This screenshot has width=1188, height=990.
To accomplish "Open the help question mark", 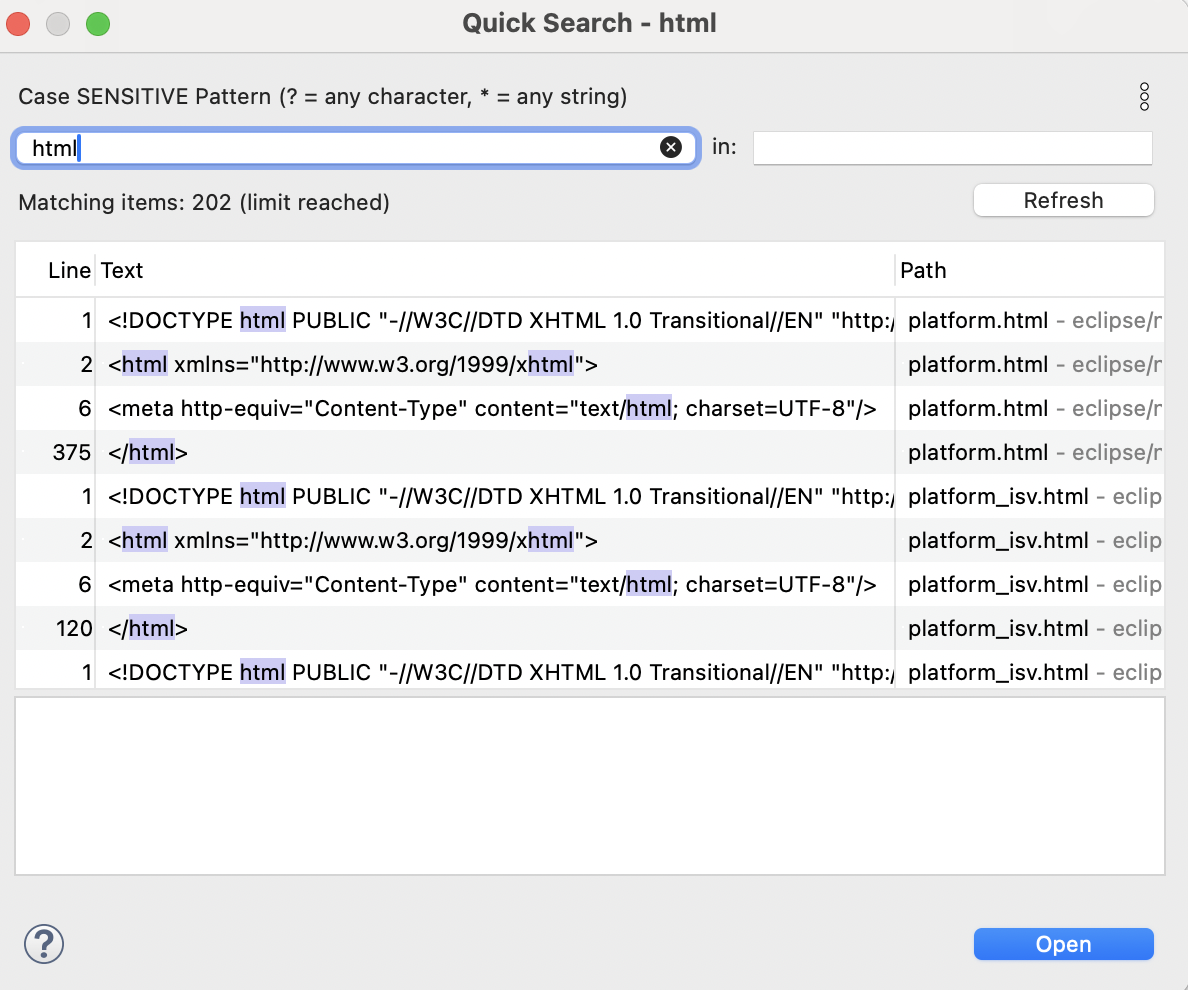I will tap(44, 944).
